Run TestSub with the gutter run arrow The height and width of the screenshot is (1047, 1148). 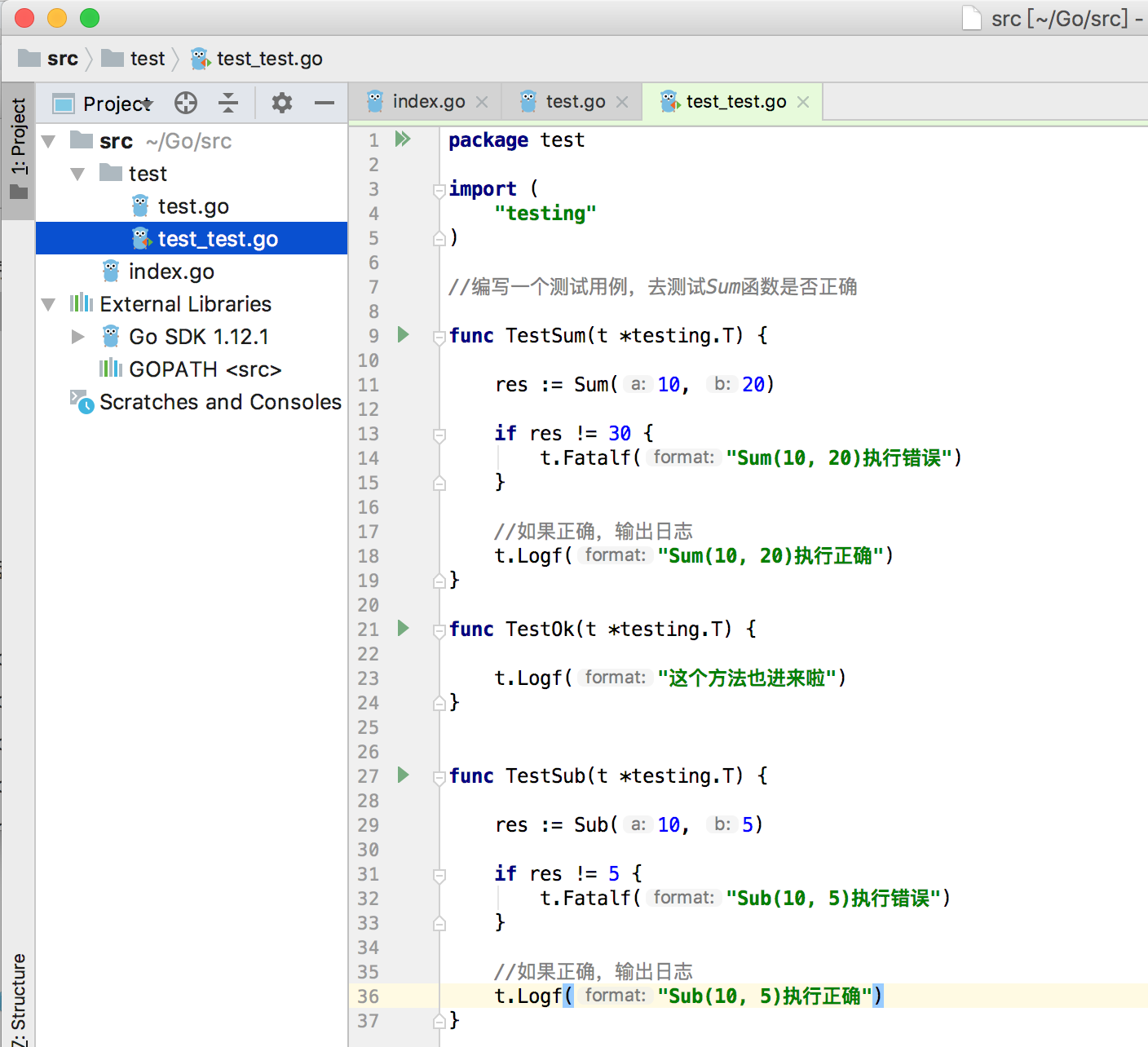pyautogui.click(x=403, y=775)
